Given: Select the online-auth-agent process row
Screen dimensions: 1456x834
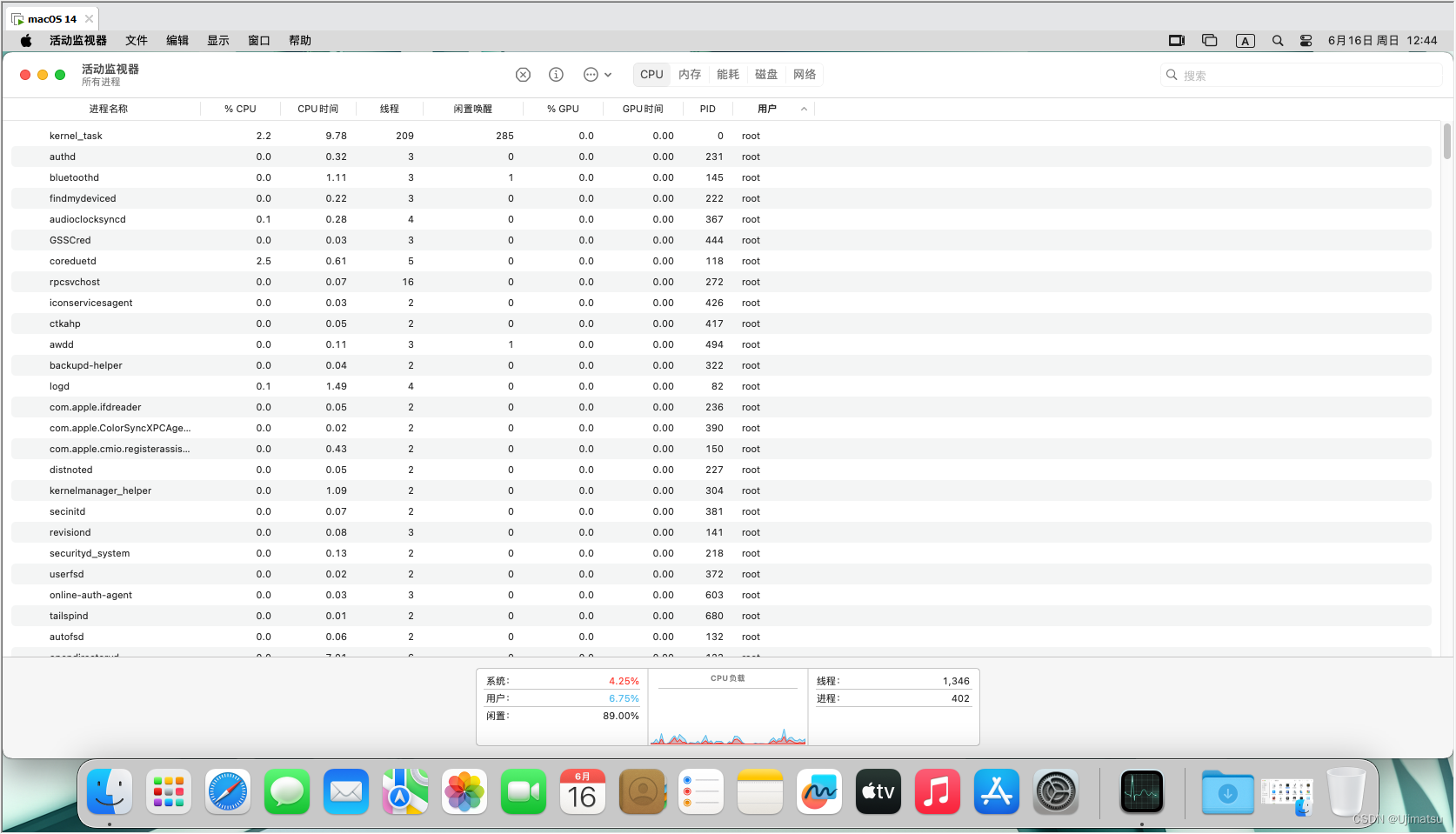Looking at the screenshot, I should click(x=721, y=595).
